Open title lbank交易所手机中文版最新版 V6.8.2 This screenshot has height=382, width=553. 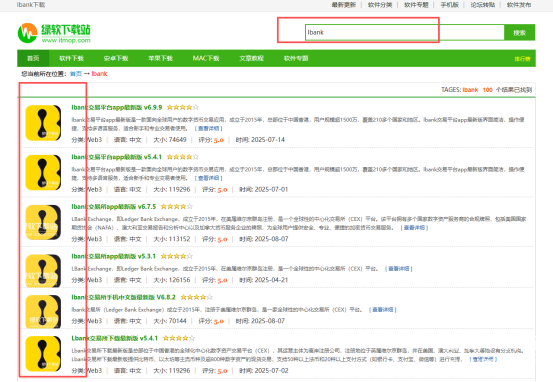[123, 297]
